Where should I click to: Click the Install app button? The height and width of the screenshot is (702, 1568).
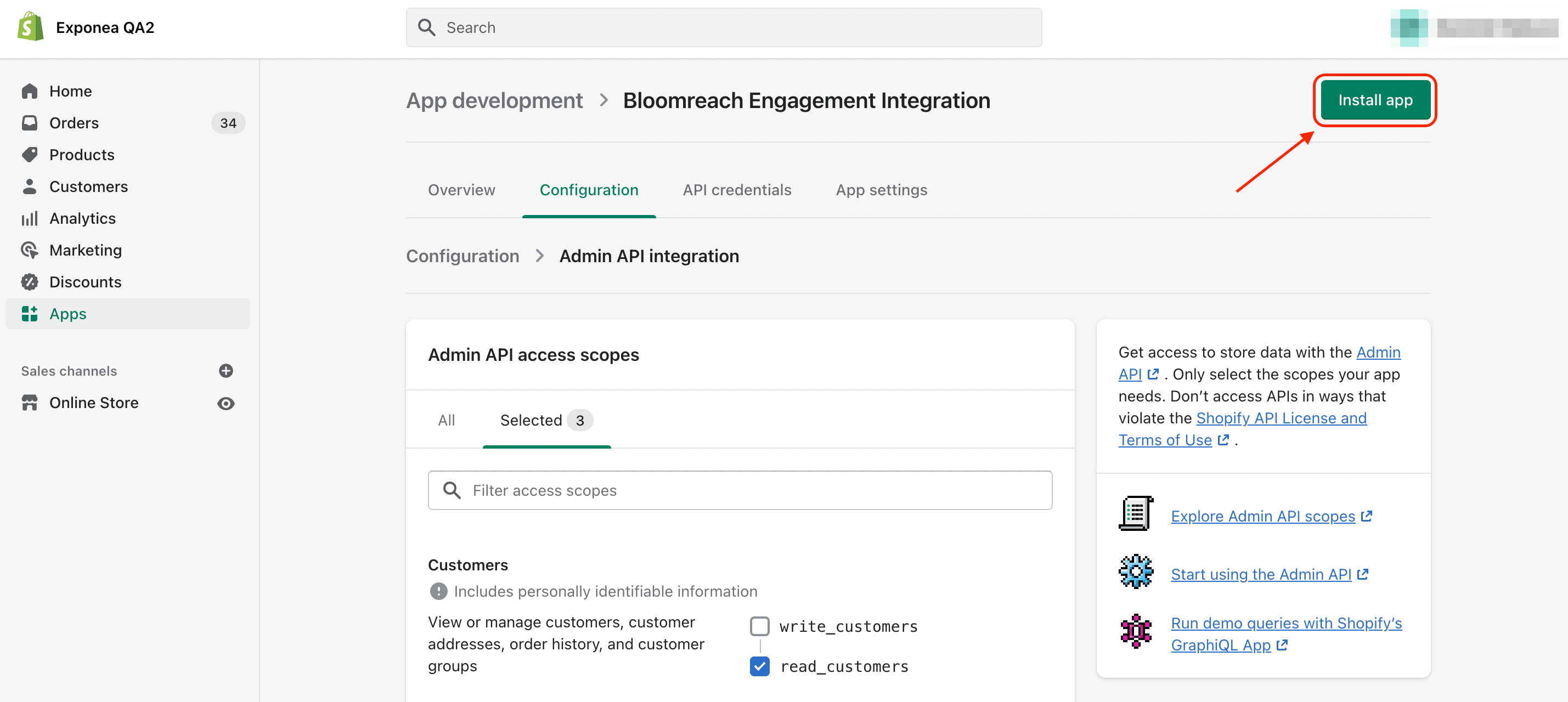1374,100
